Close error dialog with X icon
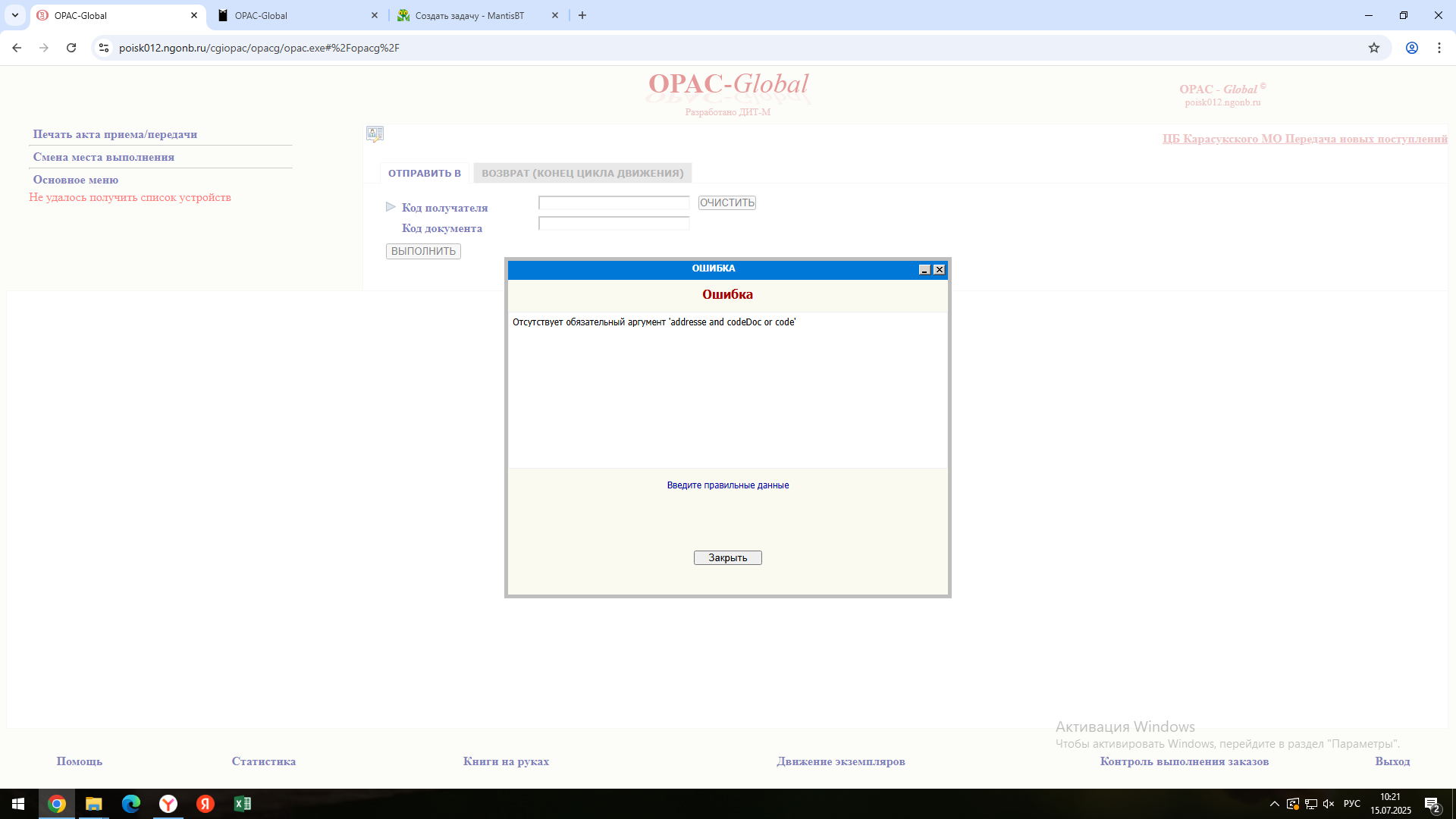Image resolution: width=1456 pixels, height=819 pixels. [x=939, y=270]
